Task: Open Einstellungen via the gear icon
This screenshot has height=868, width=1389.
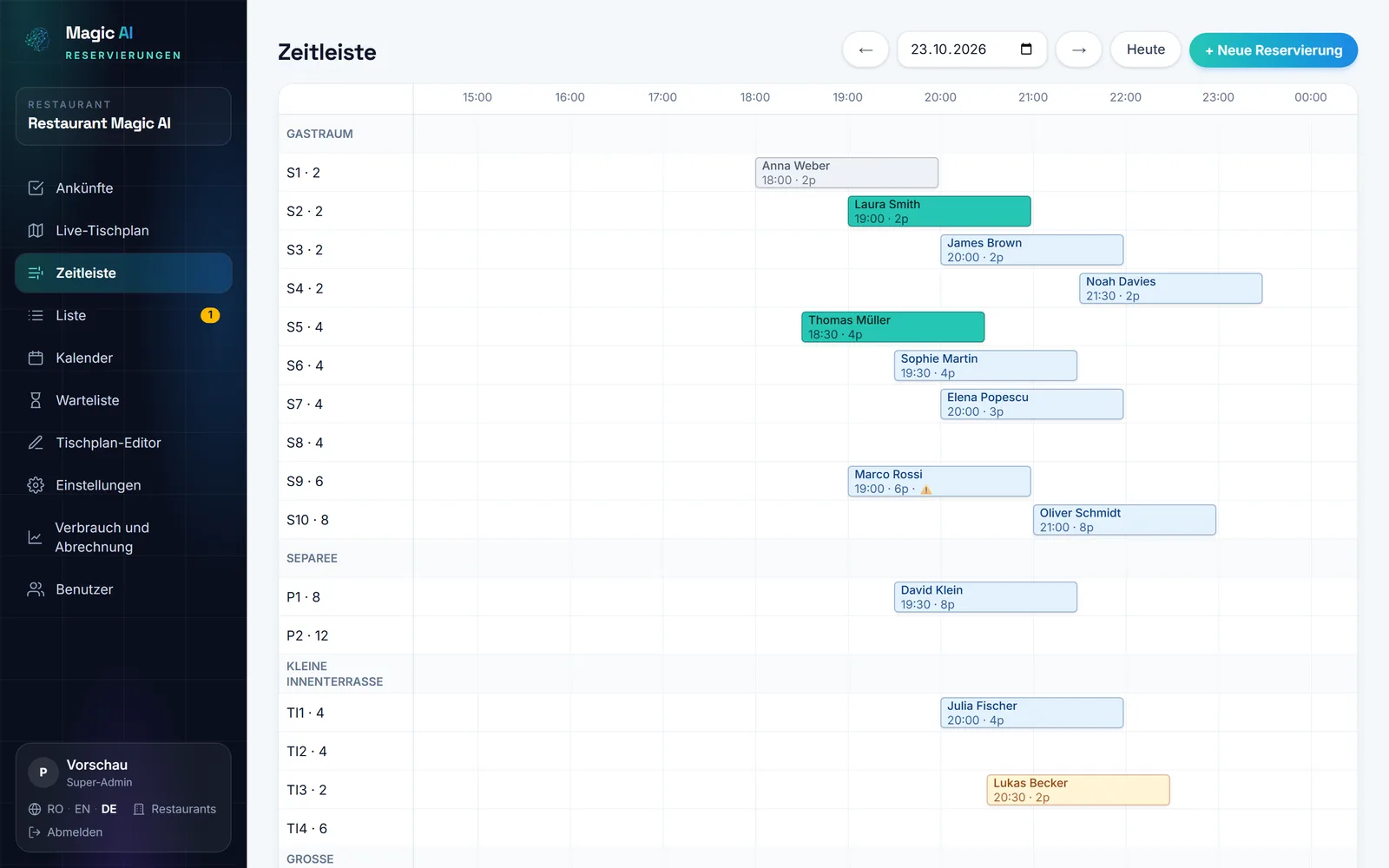Action: [36, 486]
